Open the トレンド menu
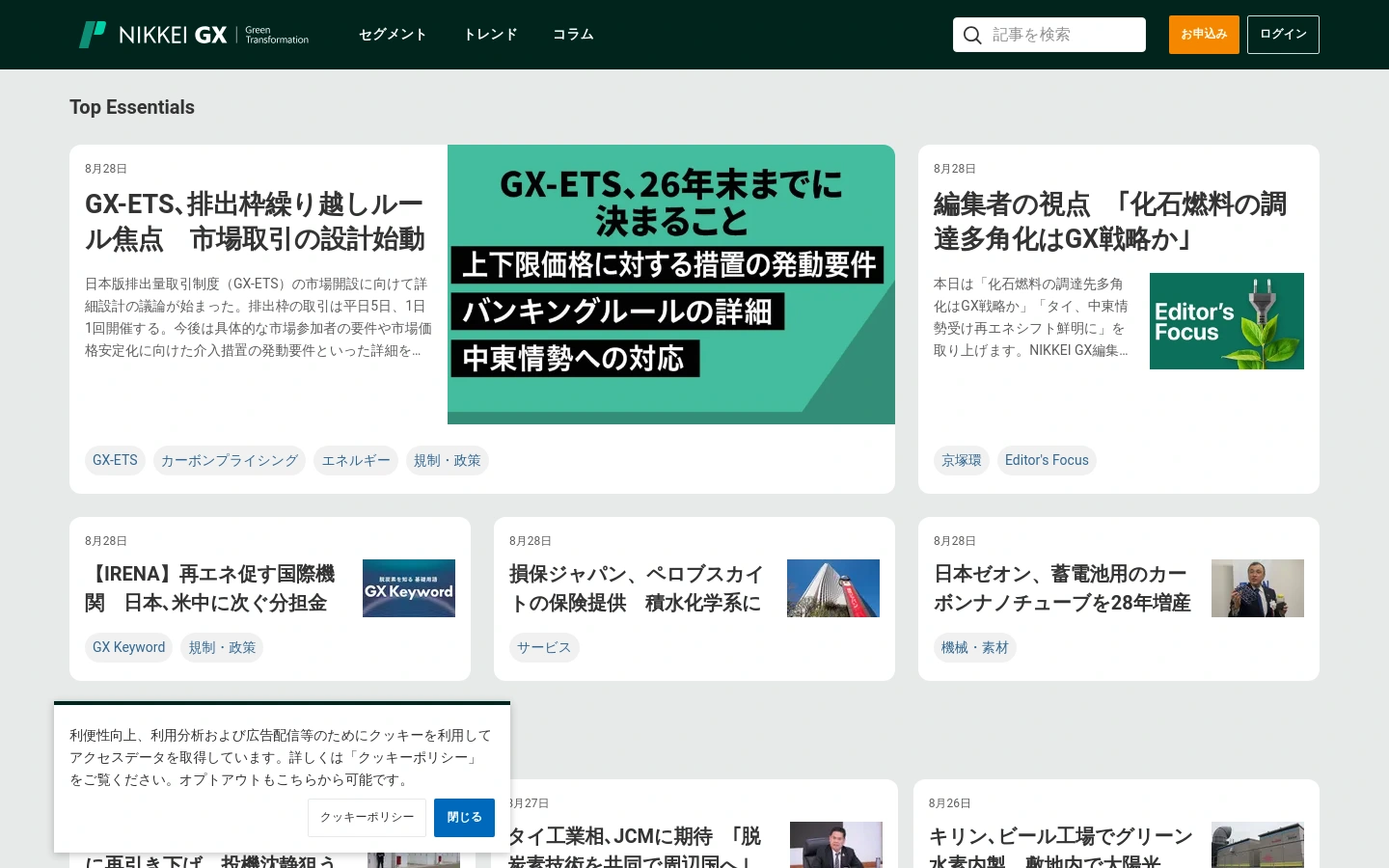 click(491, 35)
